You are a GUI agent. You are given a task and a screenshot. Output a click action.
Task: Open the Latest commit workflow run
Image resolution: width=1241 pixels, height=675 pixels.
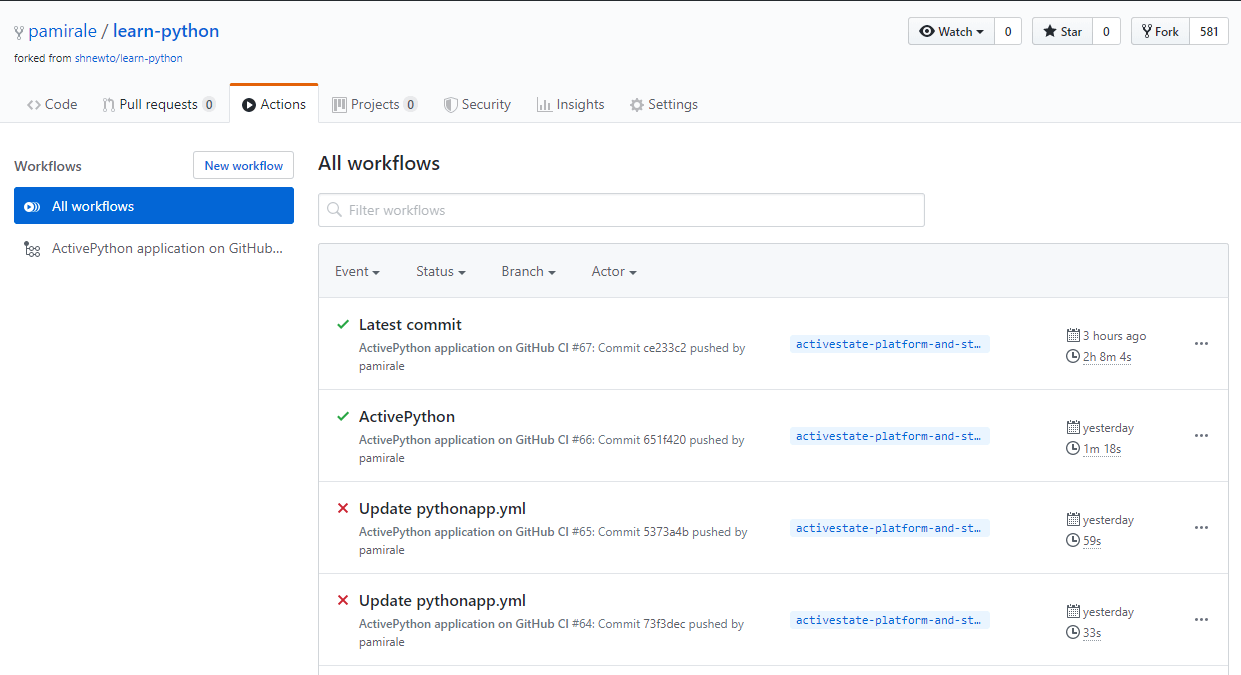tap(410, 324)
